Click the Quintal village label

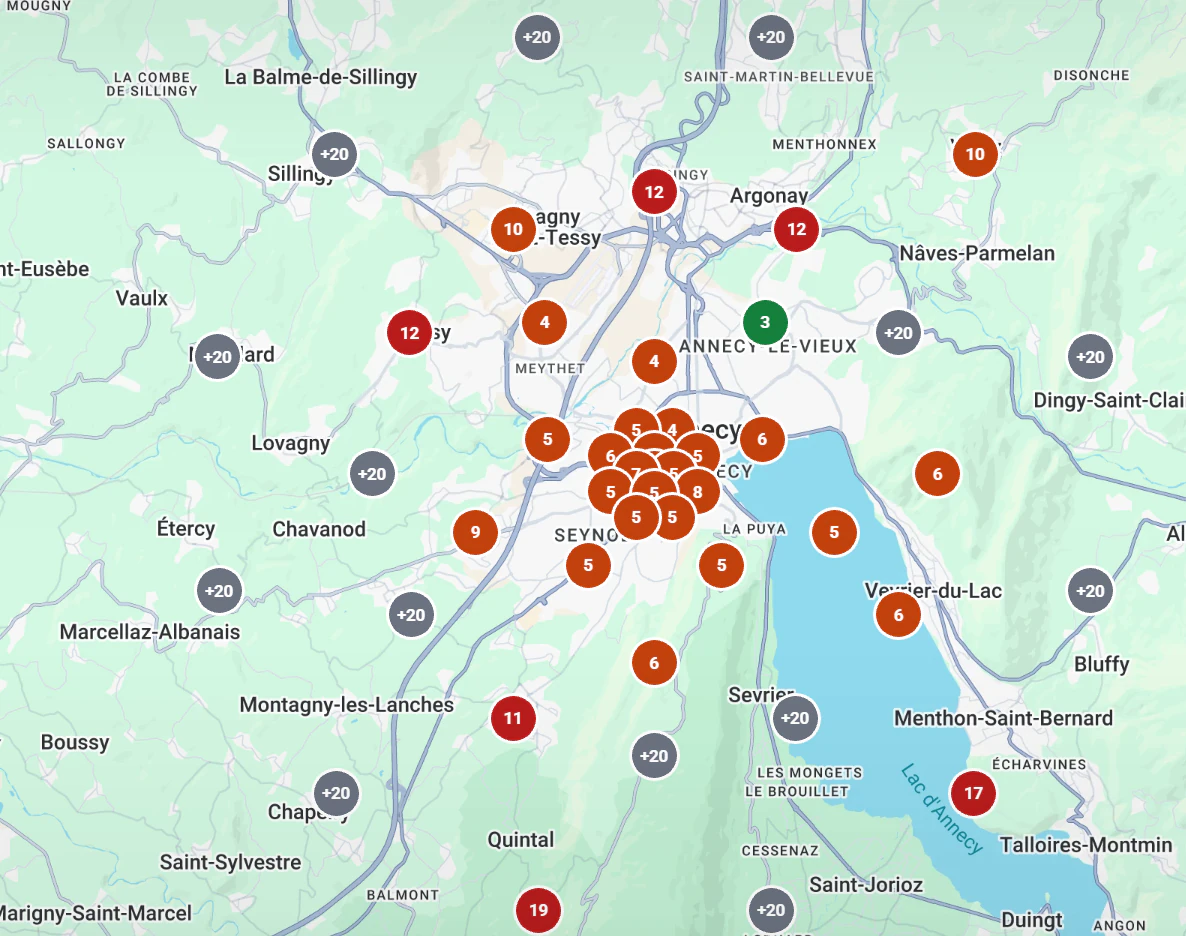pos(520,840)
